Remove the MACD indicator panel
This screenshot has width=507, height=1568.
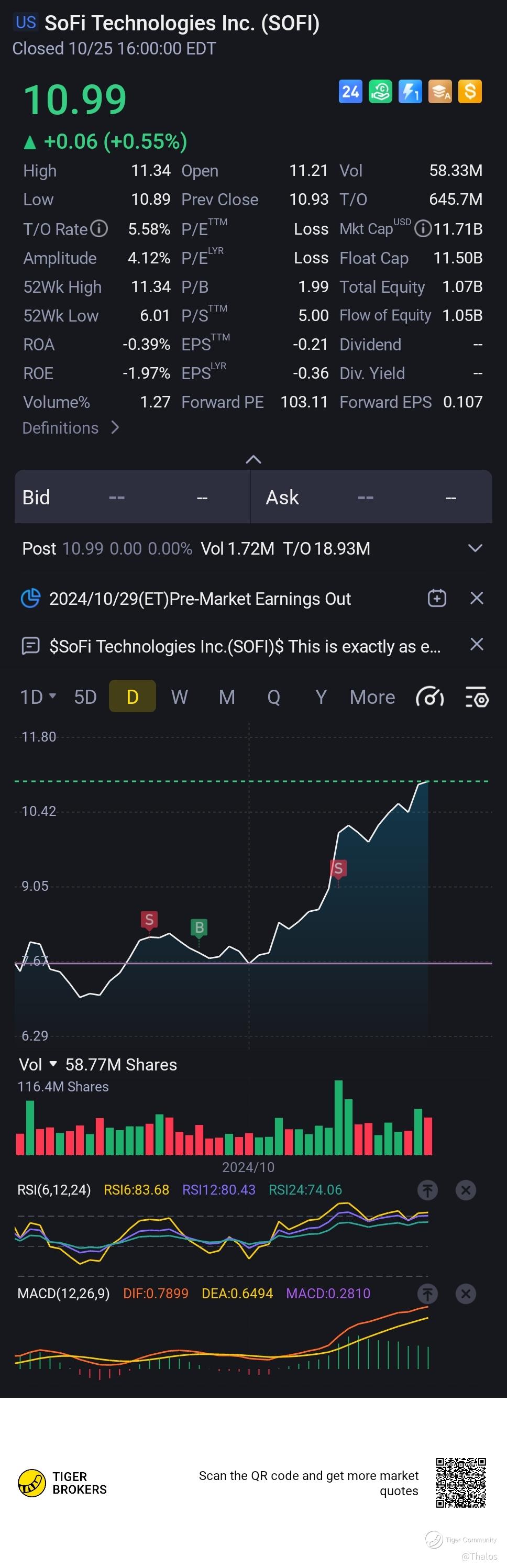coord(466,1294)
